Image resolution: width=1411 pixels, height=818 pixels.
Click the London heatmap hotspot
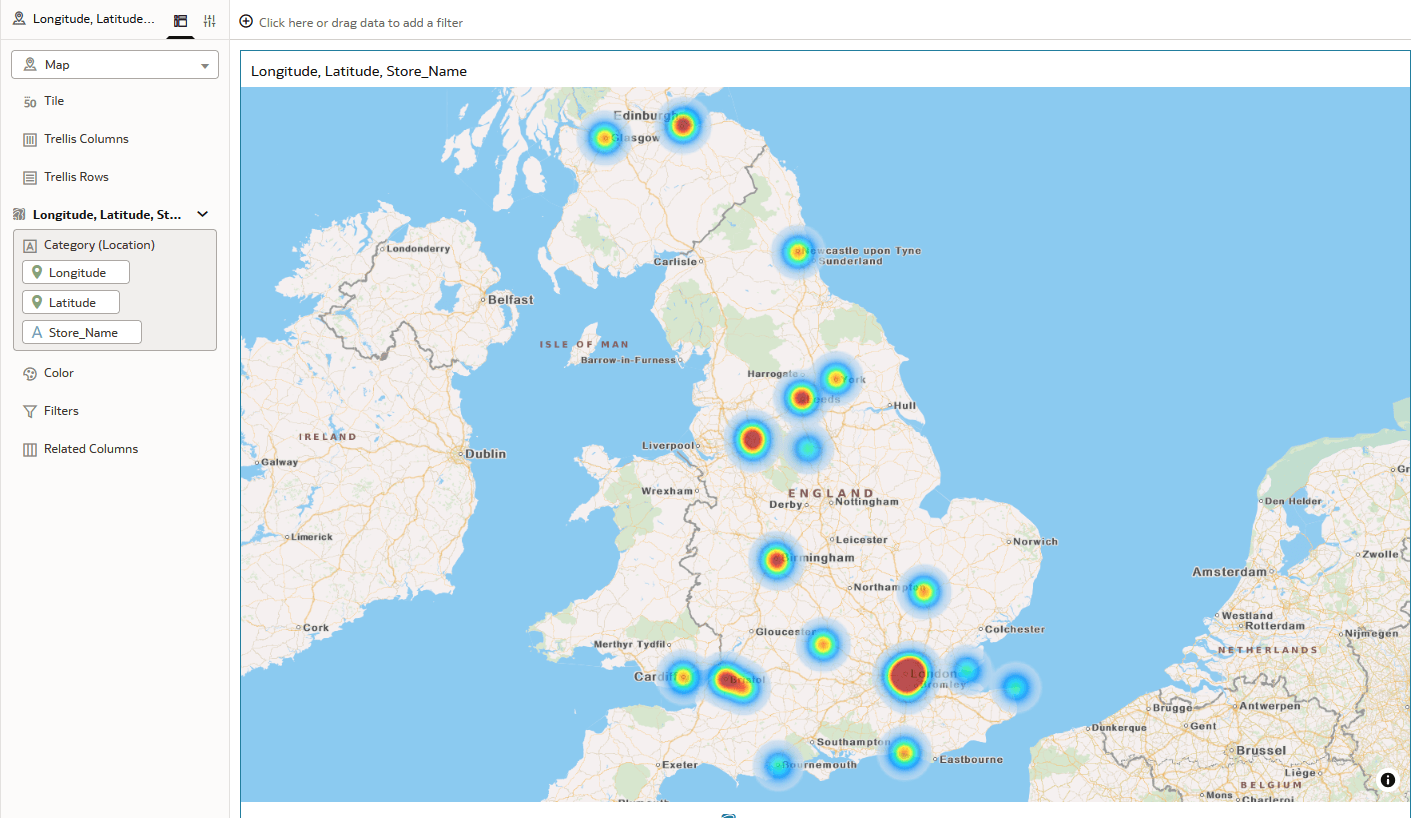(x=907, y=674)
